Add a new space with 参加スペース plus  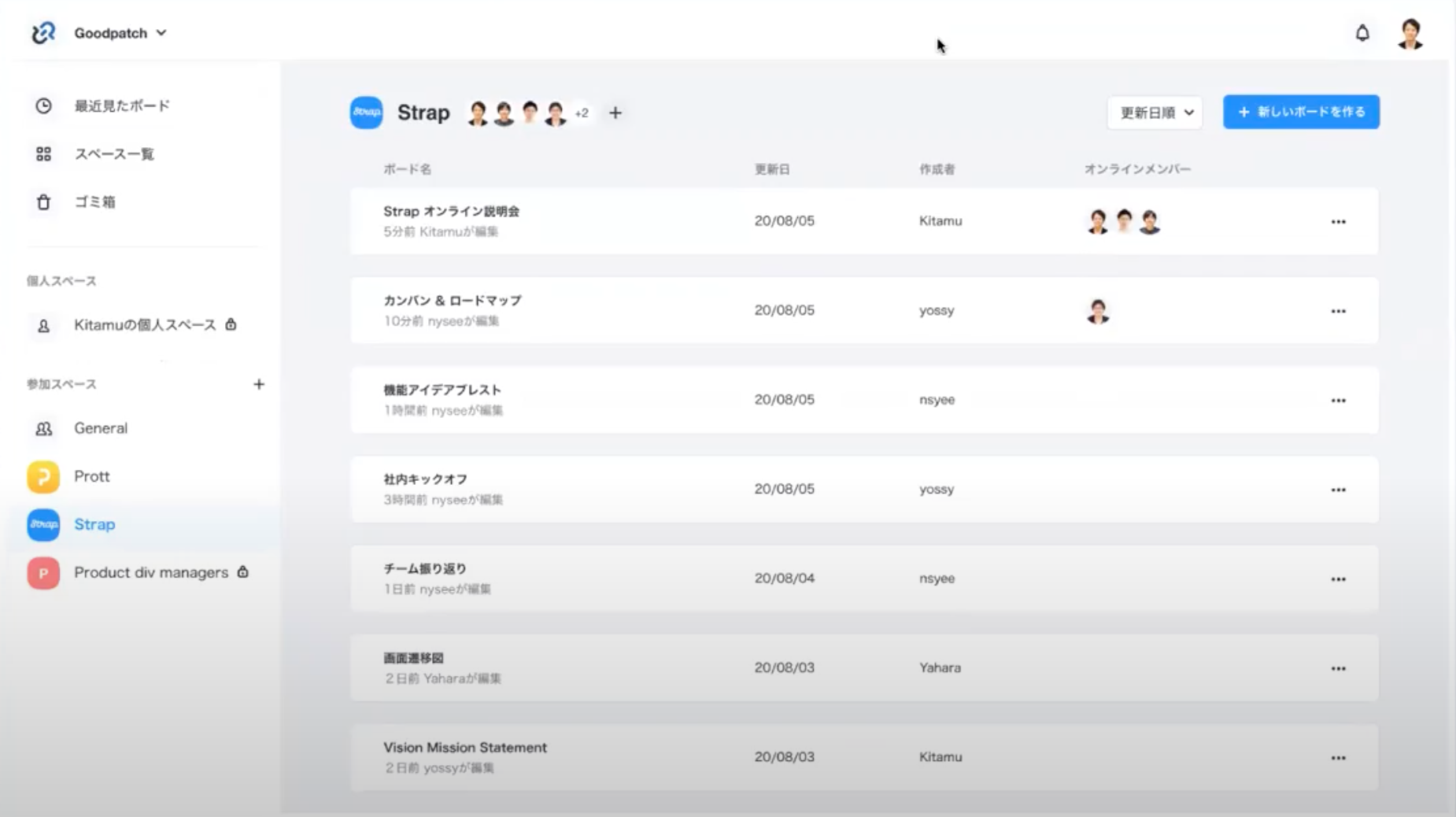[x=259, y=384]
